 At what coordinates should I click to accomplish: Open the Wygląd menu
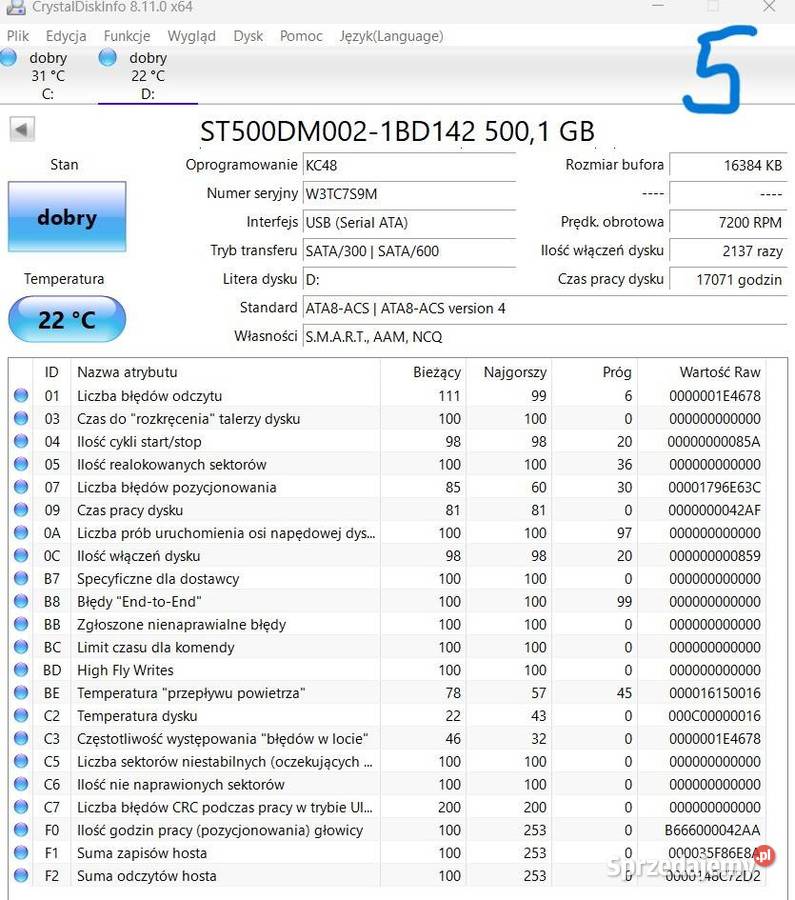tap(192, 36)
